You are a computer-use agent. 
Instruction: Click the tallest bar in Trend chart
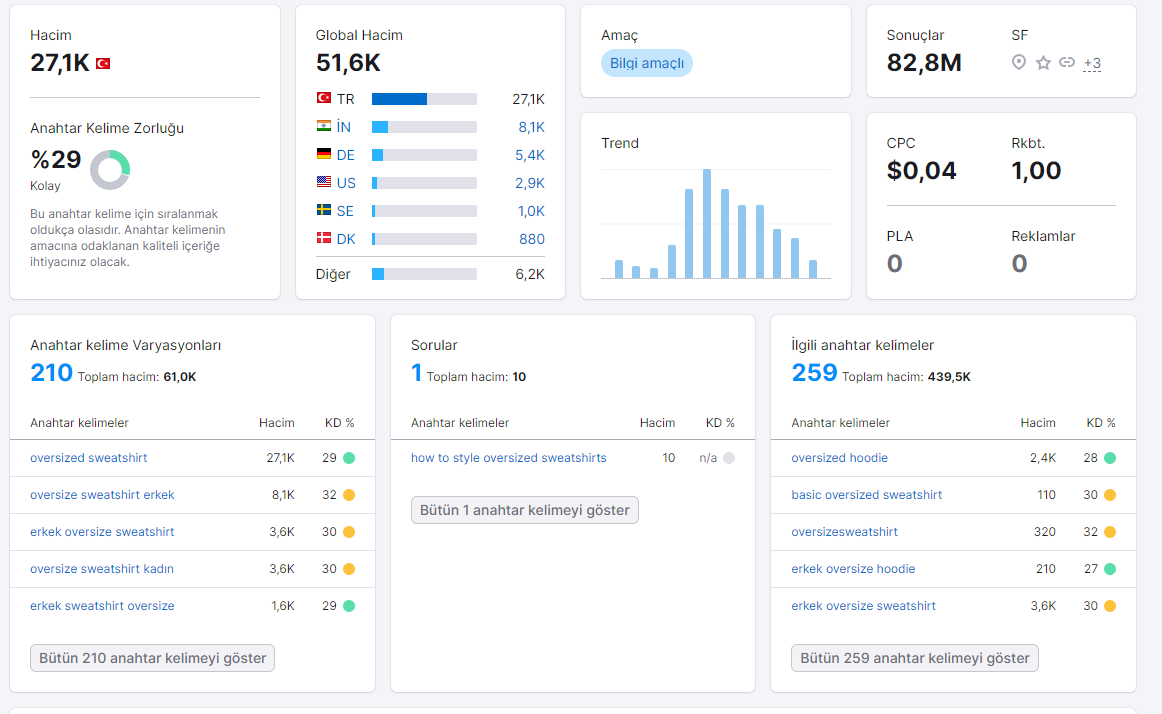click(707, 224)
